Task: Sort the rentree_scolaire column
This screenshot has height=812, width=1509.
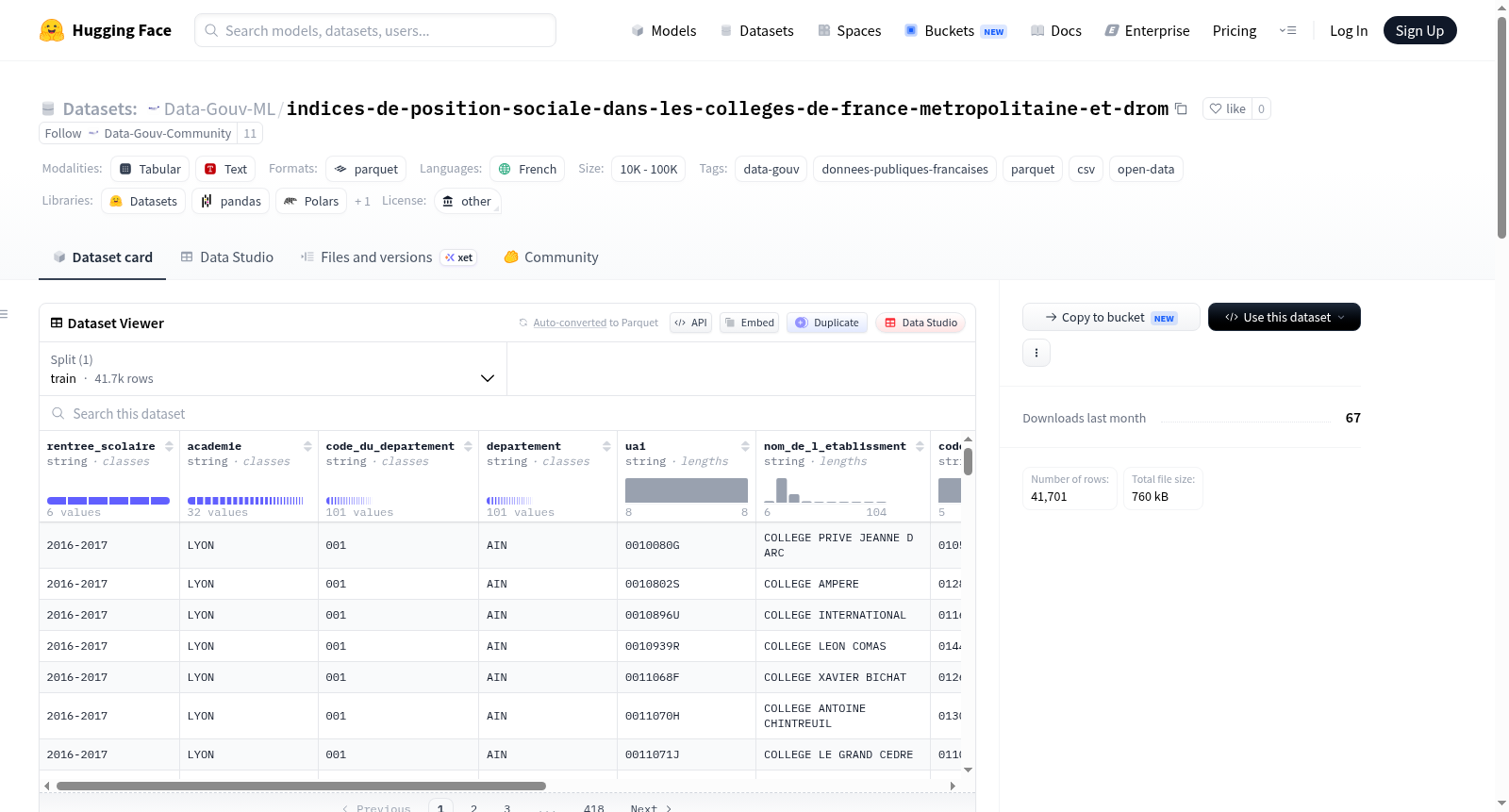Action: click(x=169, y=446)
